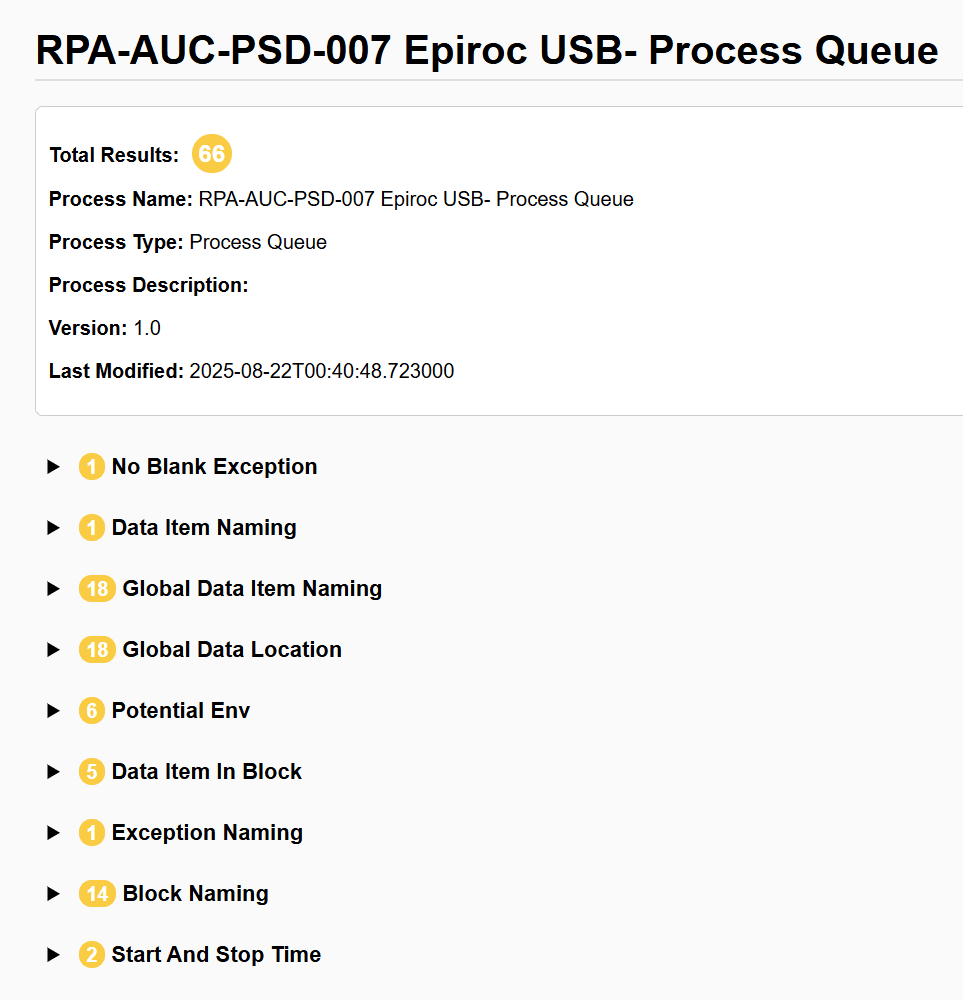The image size is (963, 1000).
Task: Expand the No Blank Exception section
Action: 53,466
